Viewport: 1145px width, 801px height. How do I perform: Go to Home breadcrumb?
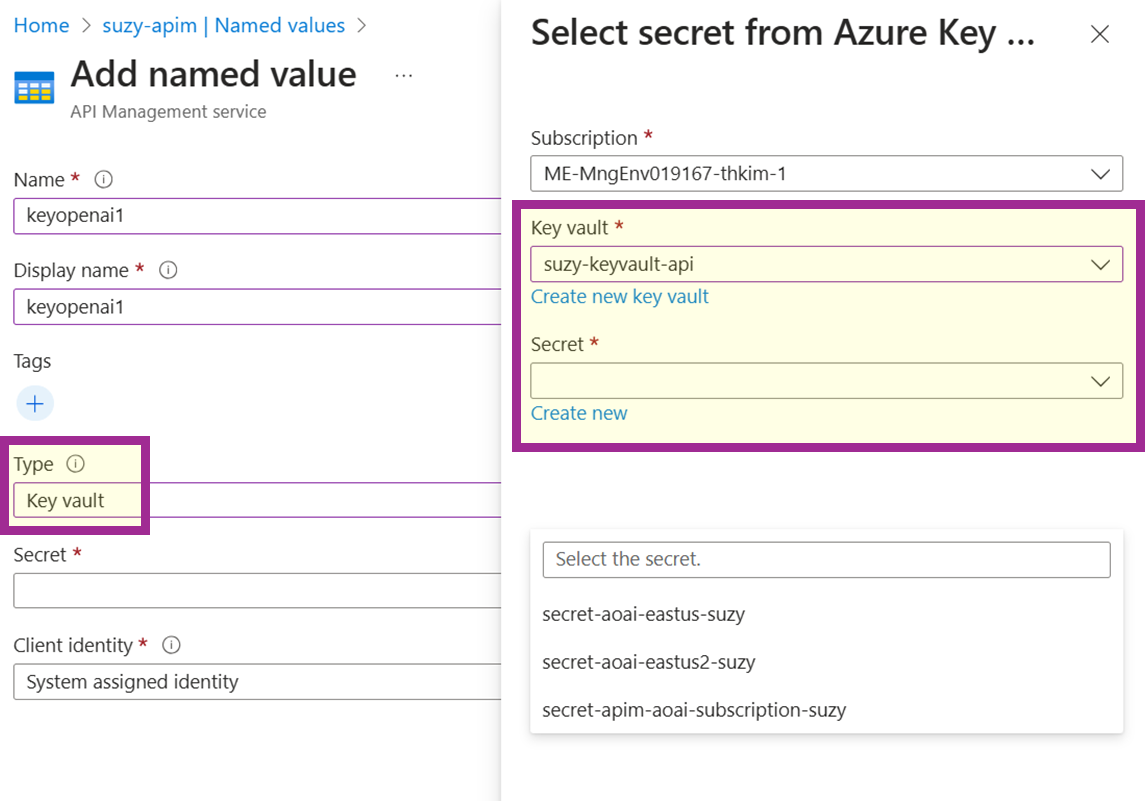coord(41,26)
